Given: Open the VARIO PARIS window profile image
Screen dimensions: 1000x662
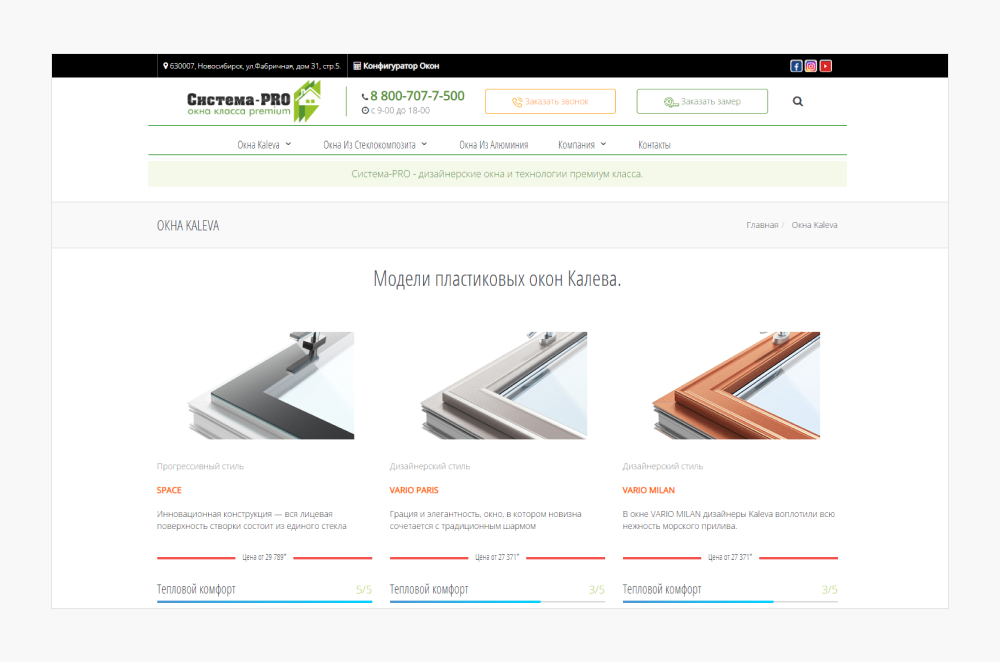Looking at the screenshot, I should pos(504,385).
